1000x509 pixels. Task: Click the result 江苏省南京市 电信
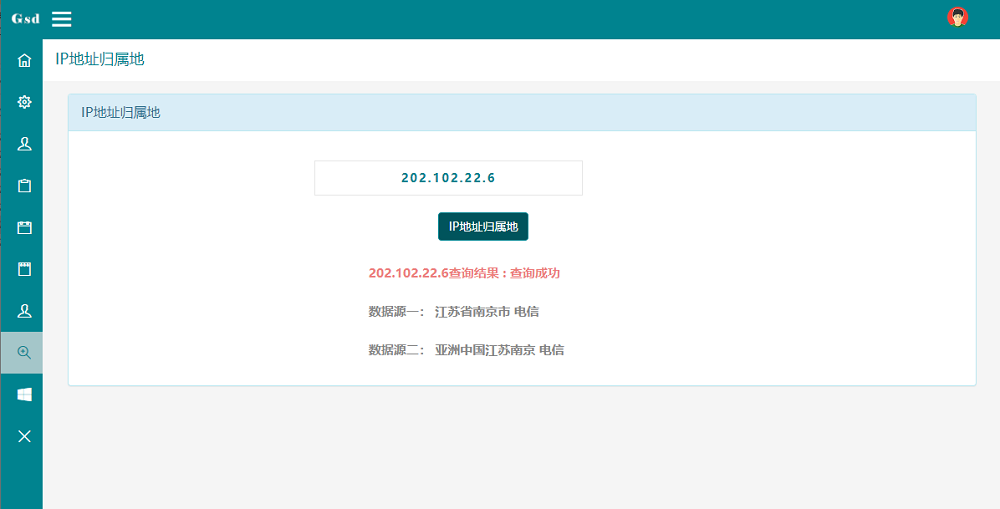coord(487,312)
